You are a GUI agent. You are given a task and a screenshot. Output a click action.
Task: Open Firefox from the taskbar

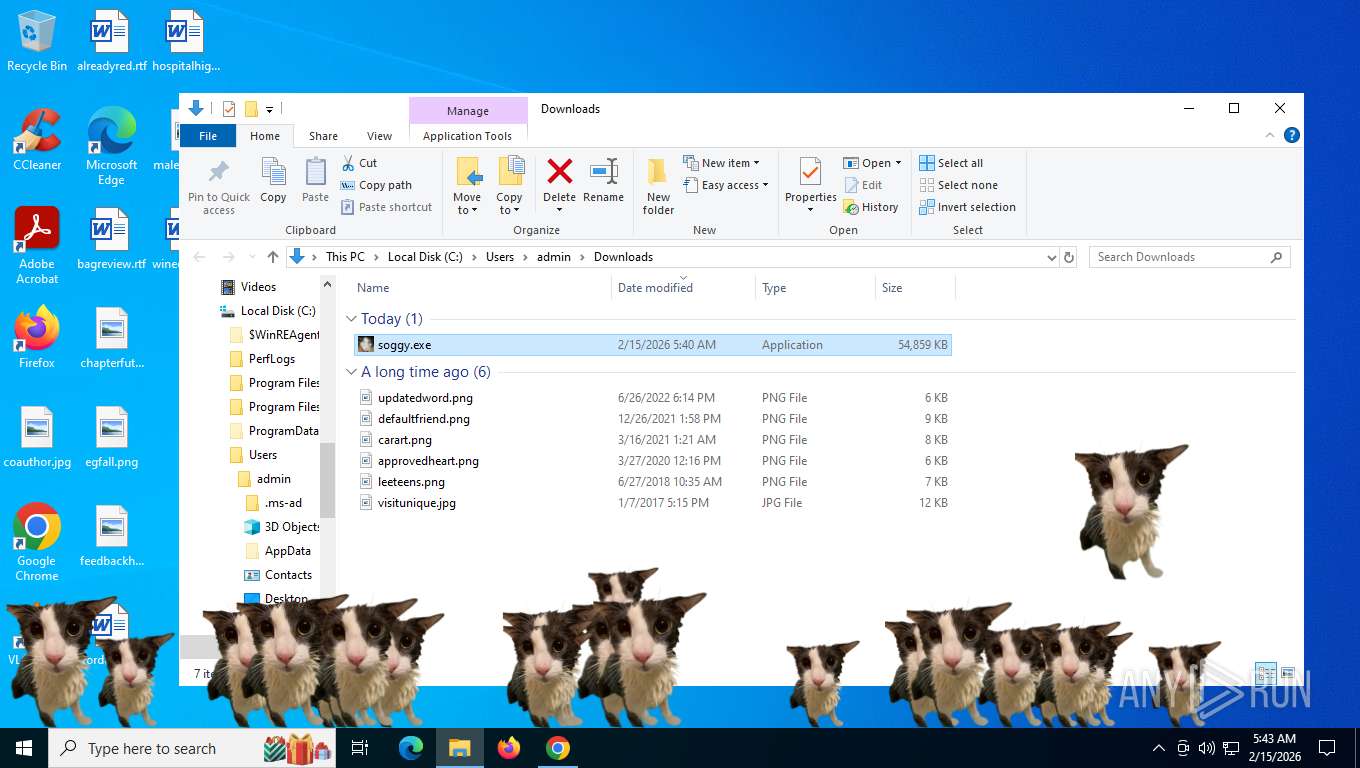[x=509, y=748]
